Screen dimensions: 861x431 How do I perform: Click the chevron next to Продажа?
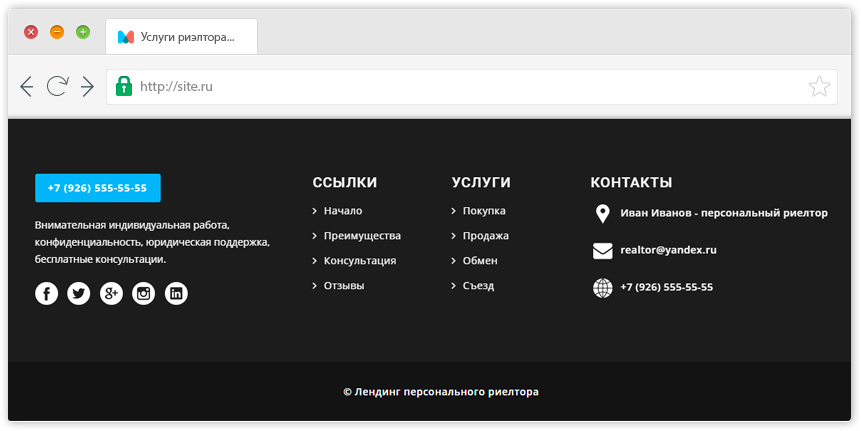tap(454, 236)
